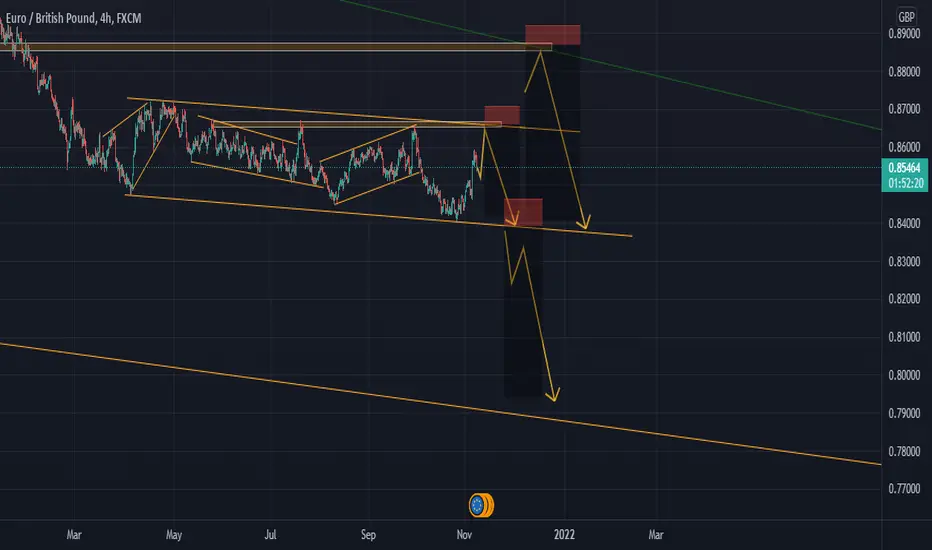Click the May time axis label
This screenshot has width=932, height=550.
pyautogui.click(x=174, y=535)
